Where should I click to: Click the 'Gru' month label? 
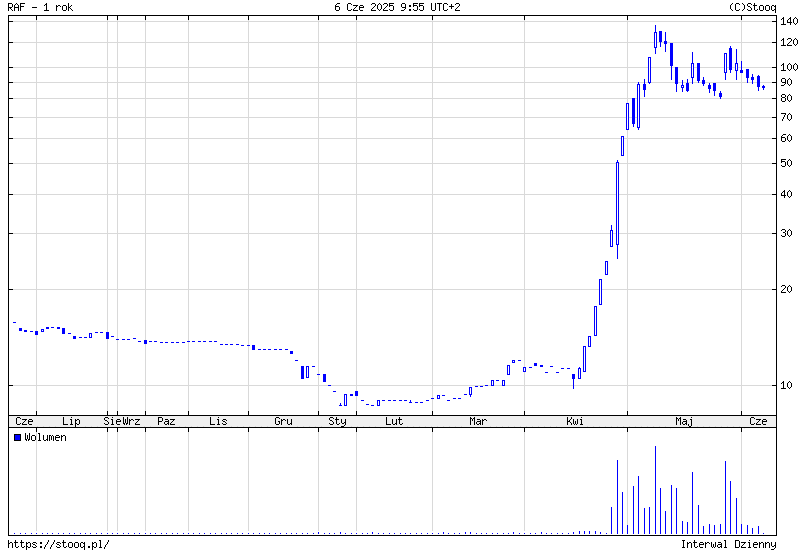pos(283,421)
